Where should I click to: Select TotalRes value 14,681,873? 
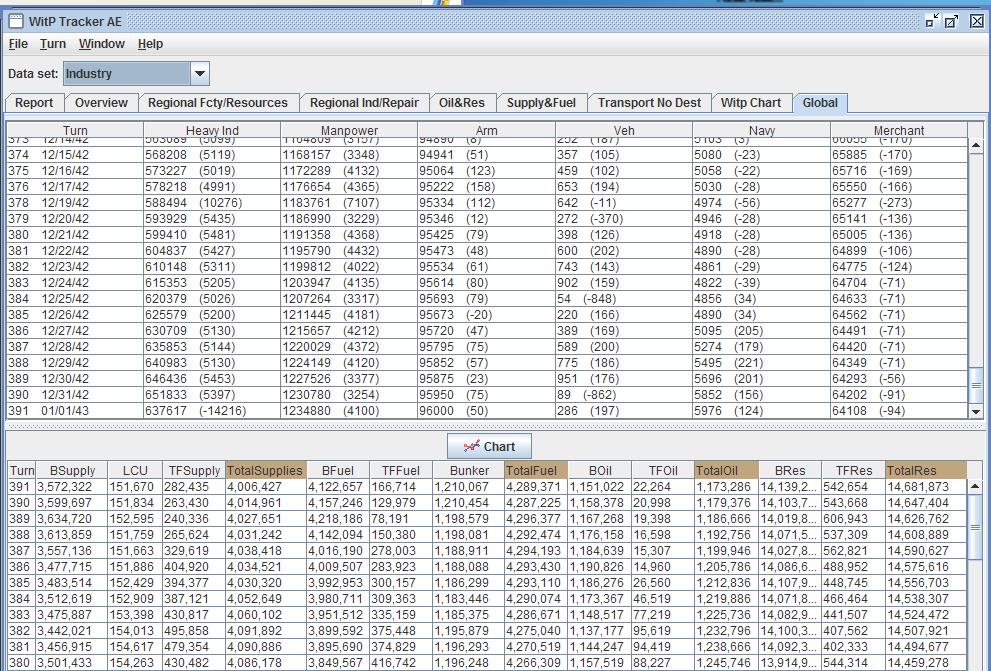coord(926,487)
